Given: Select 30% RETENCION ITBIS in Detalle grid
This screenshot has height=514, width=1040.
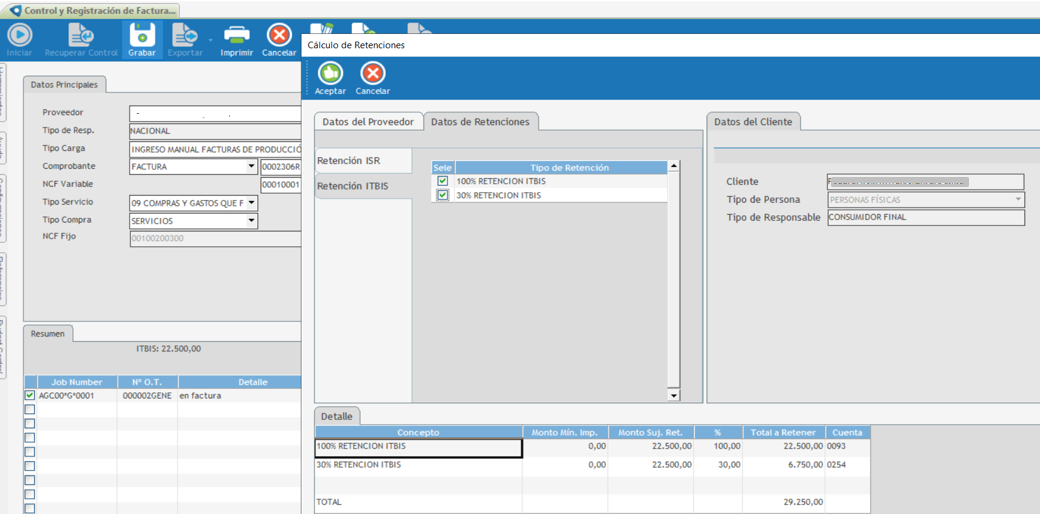Looking at the screenshot, I should coord(419,466).
